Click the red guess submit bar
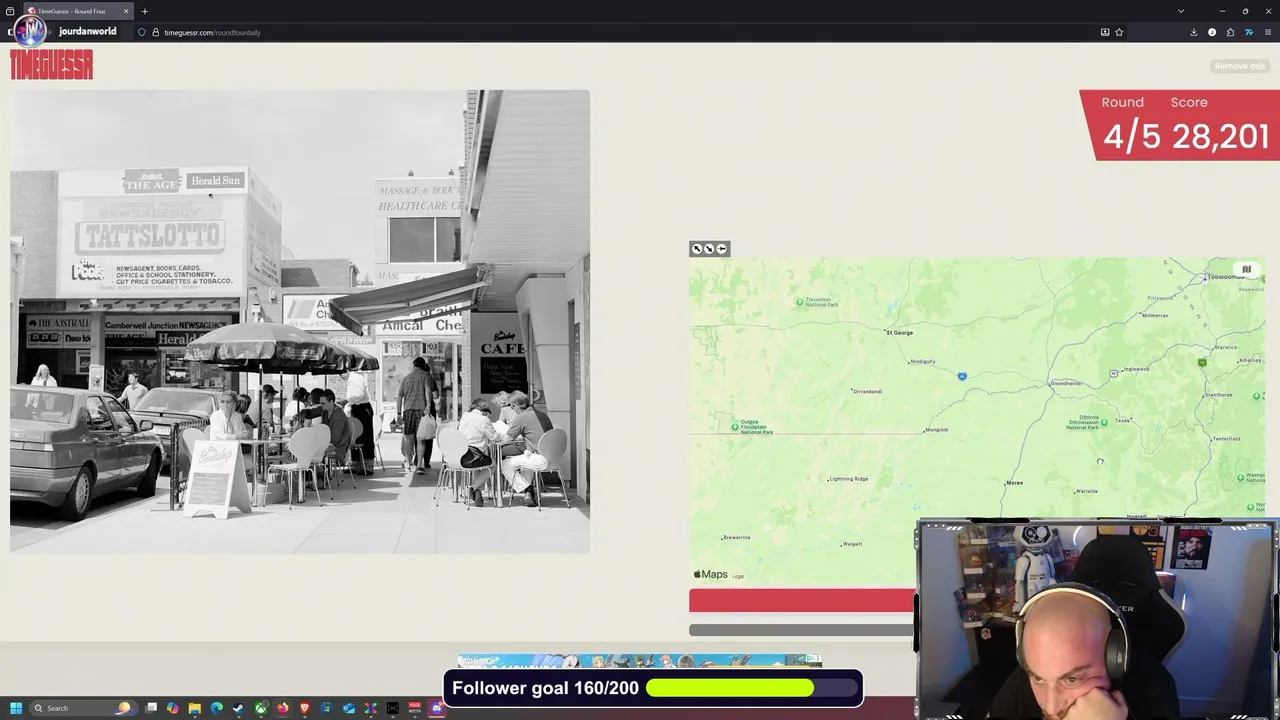Screen dimensions: 1280x720 (801, 600)
